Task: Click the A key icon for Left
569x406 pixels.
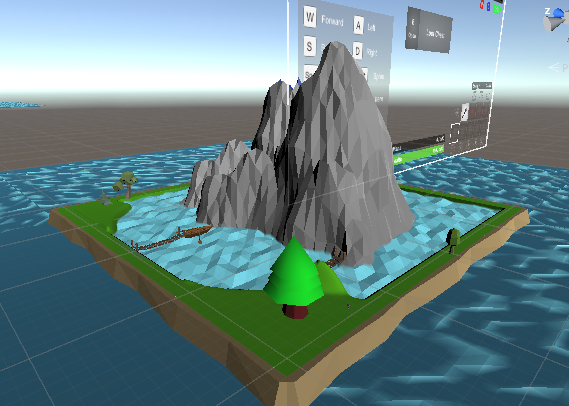Action: pos(359,25)
